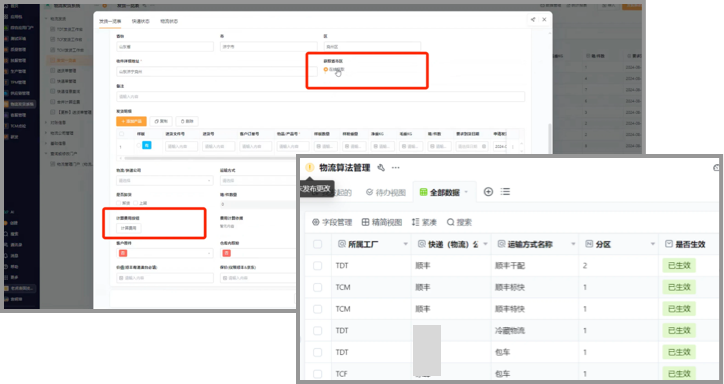Click the 搜索 search tool

click(459, 222)
